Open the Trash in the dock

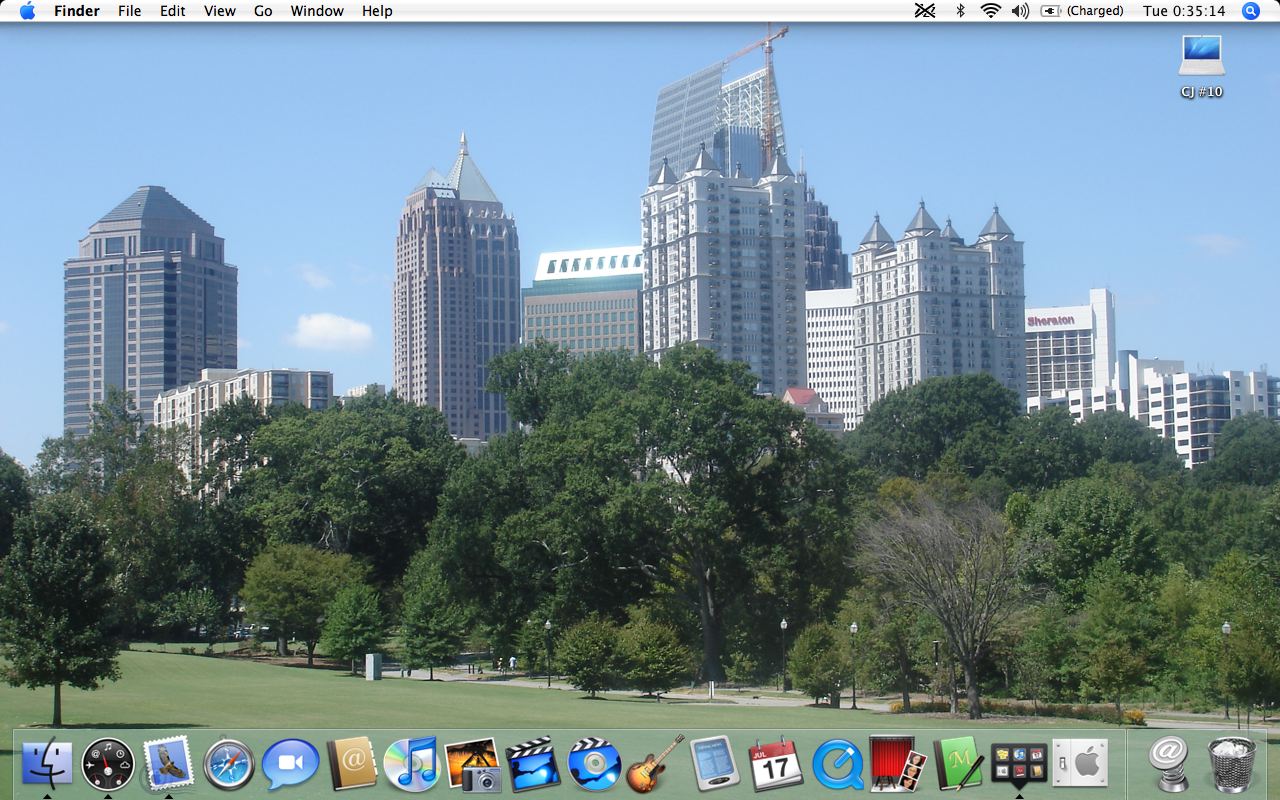coord(1232,765)
